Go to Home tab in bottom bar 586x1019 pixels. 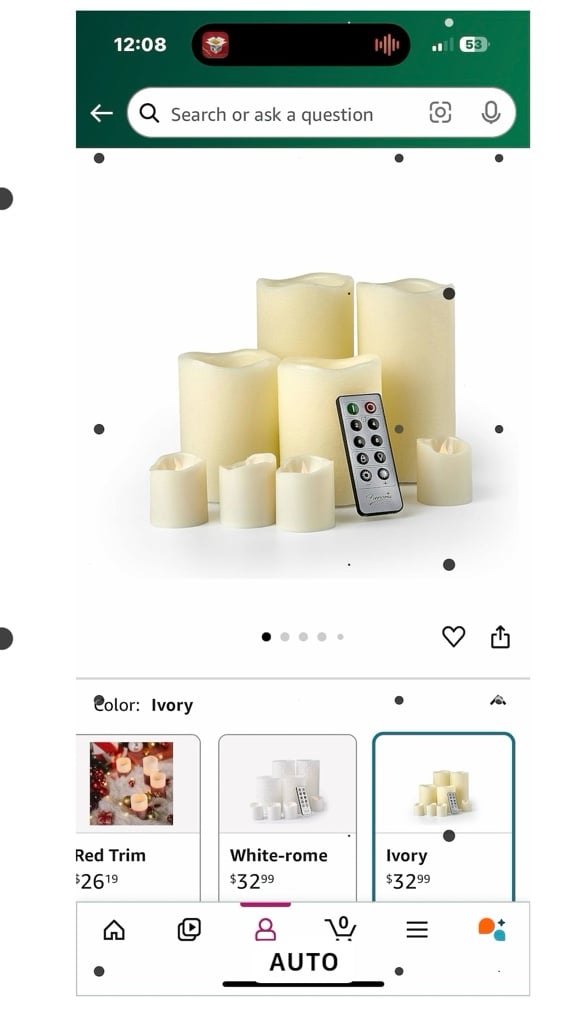click(x=114, y=930)
